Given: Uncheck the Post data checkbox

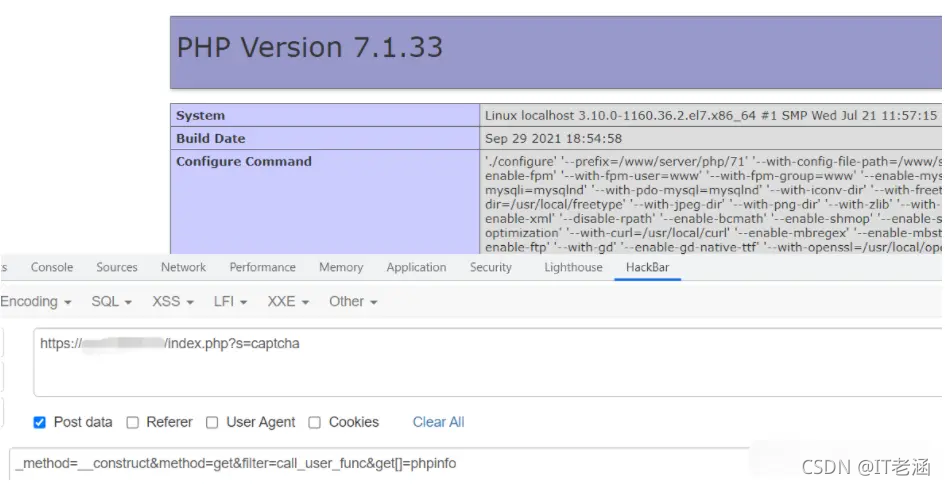Looking at the screenshot, I should pos(40,422).
